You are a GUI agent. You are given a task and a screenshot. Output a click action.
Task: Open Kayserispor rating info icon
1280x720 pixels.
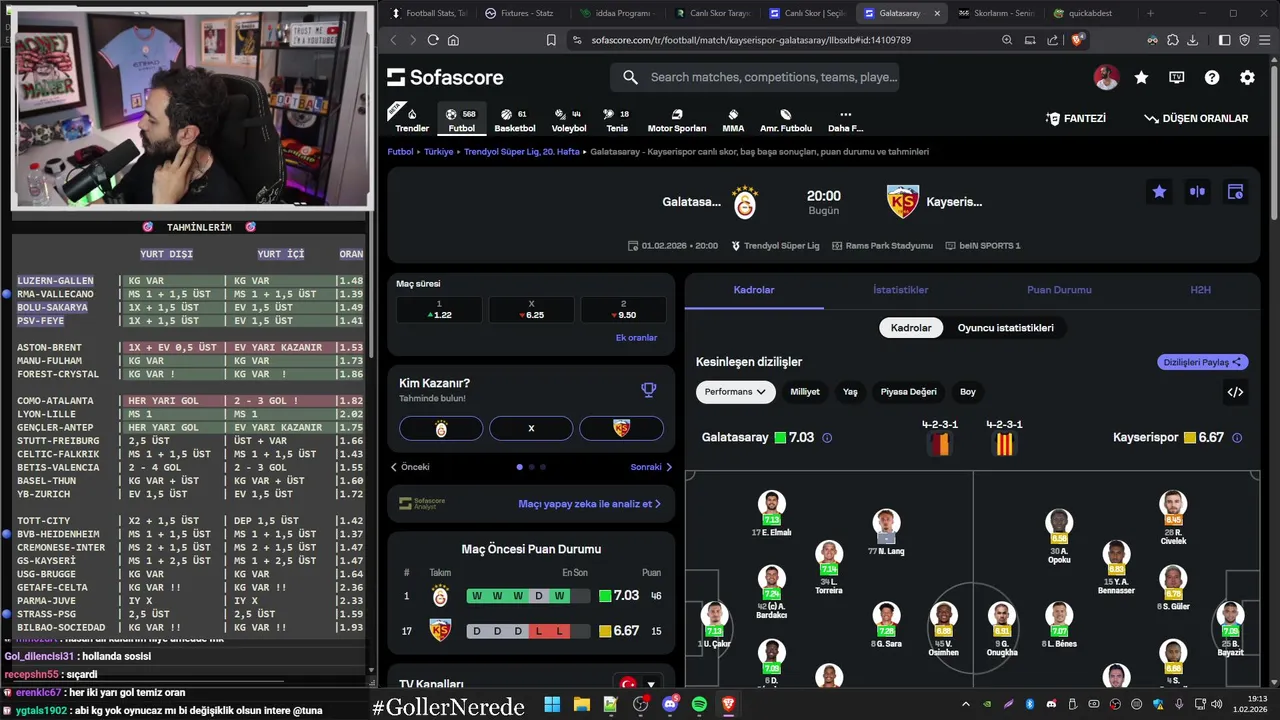click(1237, 438)
